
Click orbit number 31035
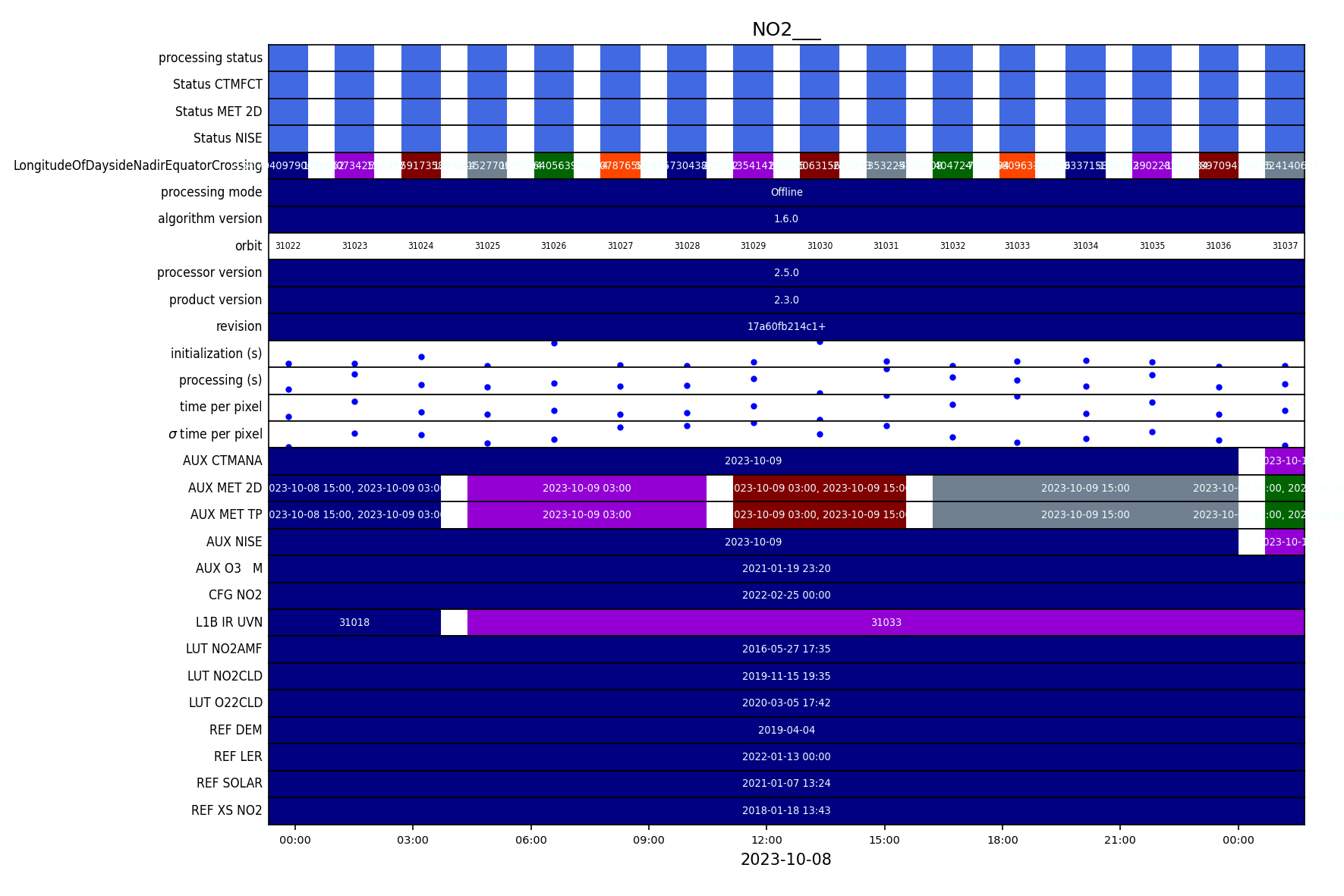pos(1152,246)
